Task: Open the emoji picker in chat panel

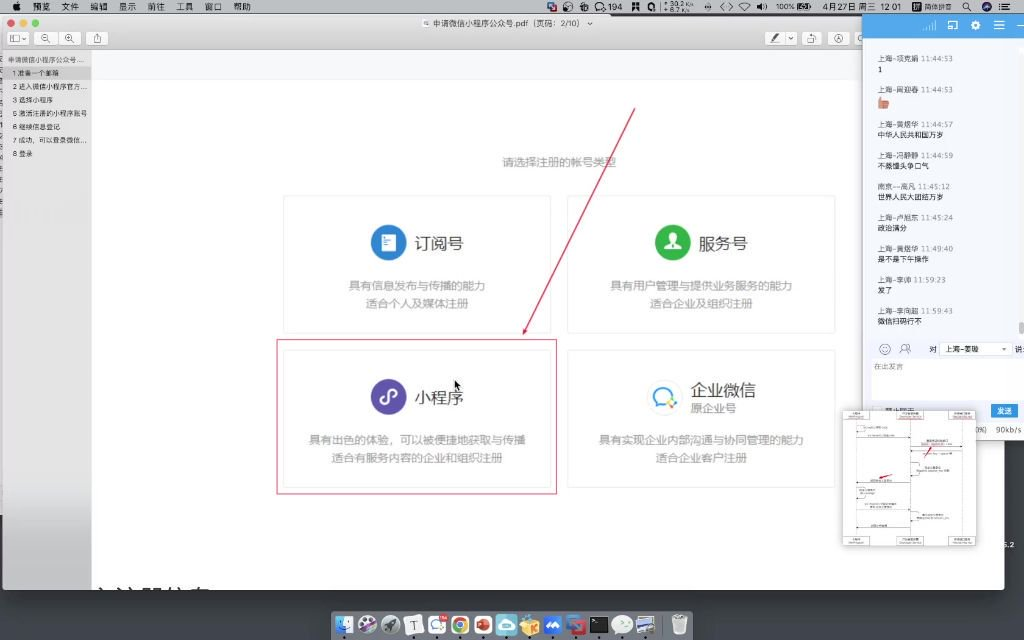Action: (885, 349)
